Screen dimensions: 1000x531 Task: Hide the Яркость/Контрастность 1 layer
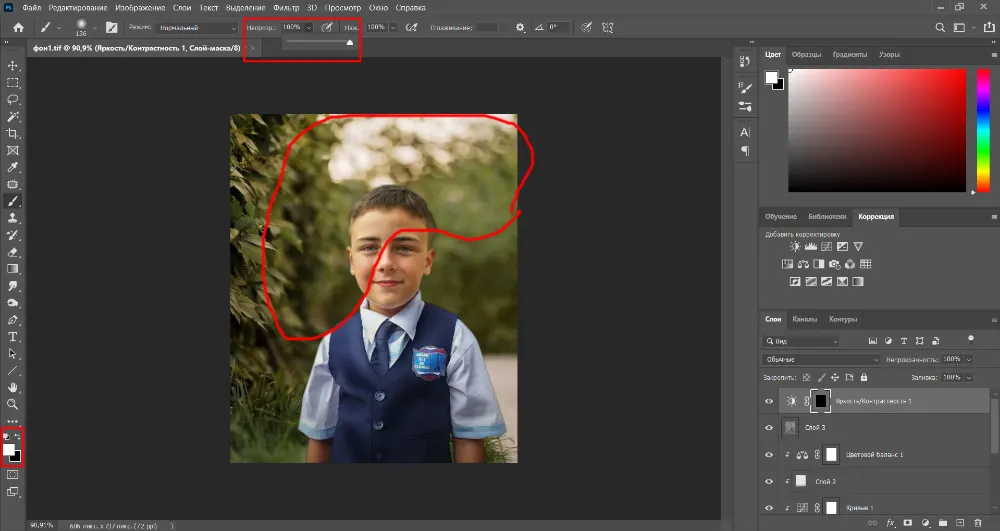(769, 400)
